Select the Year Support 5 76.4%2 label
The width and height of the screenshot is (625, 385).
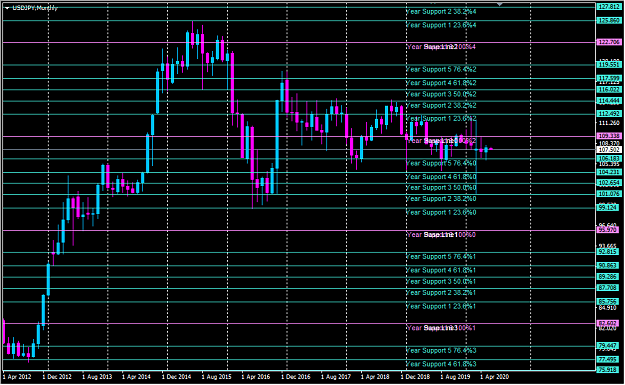(441, 69)
